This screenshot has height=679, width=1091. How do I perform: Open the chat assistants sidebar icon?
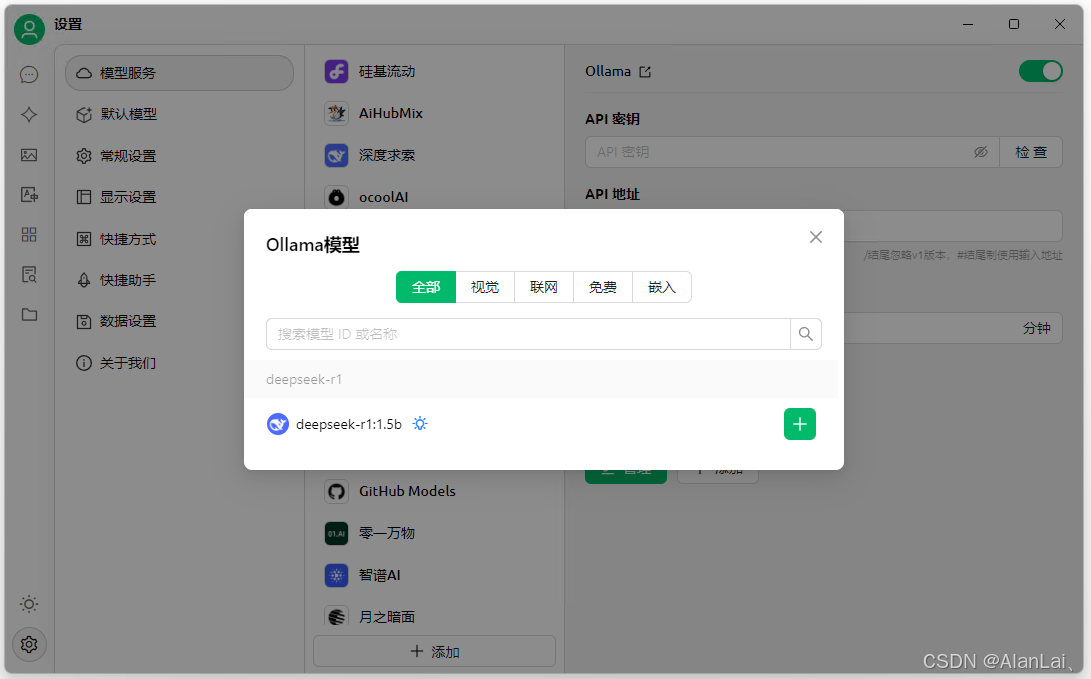tap(28, 74)
